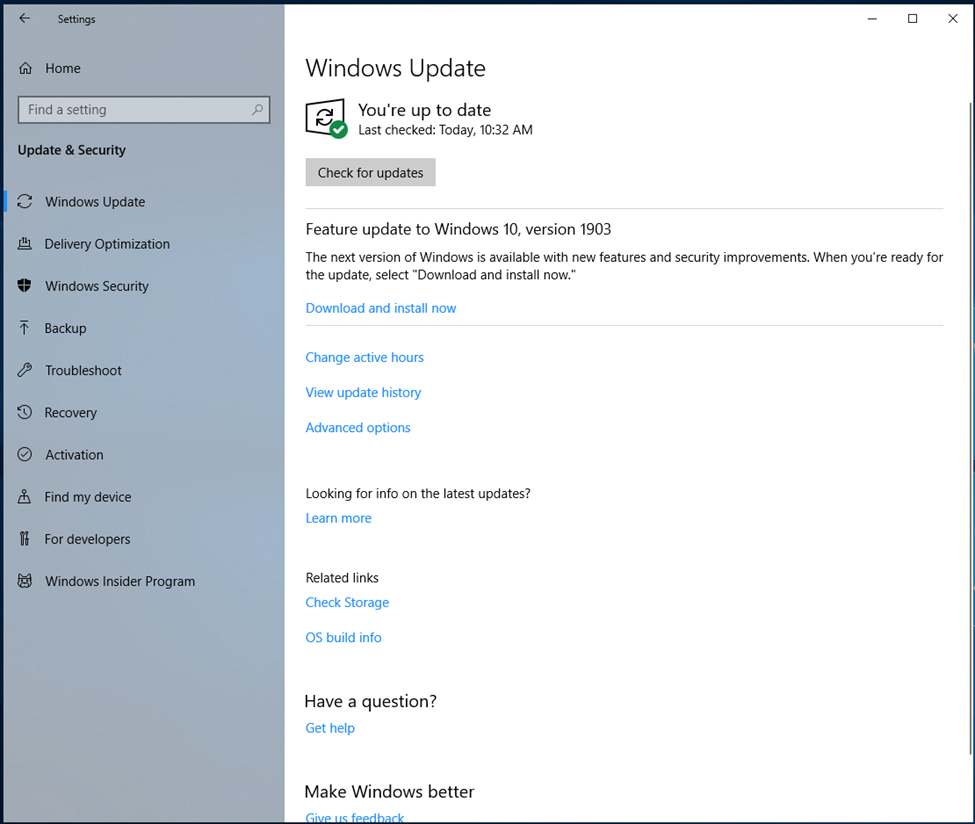Open the Check Storage link

(347, 603)
